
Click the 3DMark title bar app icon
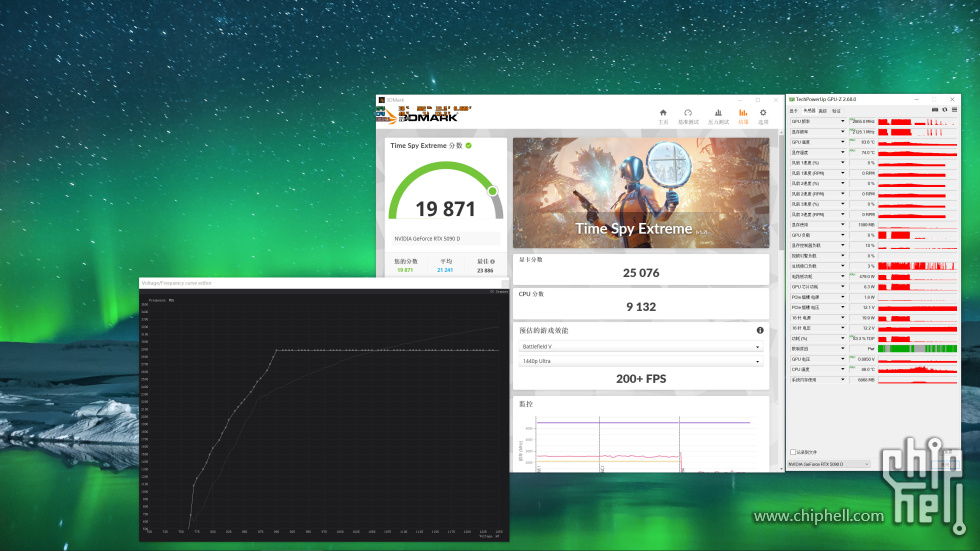coord(381,100)
